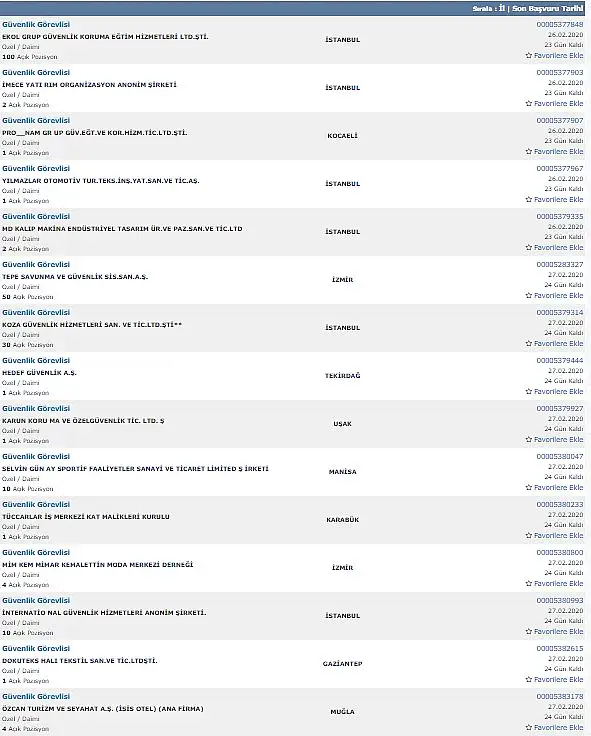Open listing number 00005379335
Image resolution: width=591 pixels, height=736 pixels.
560,216
